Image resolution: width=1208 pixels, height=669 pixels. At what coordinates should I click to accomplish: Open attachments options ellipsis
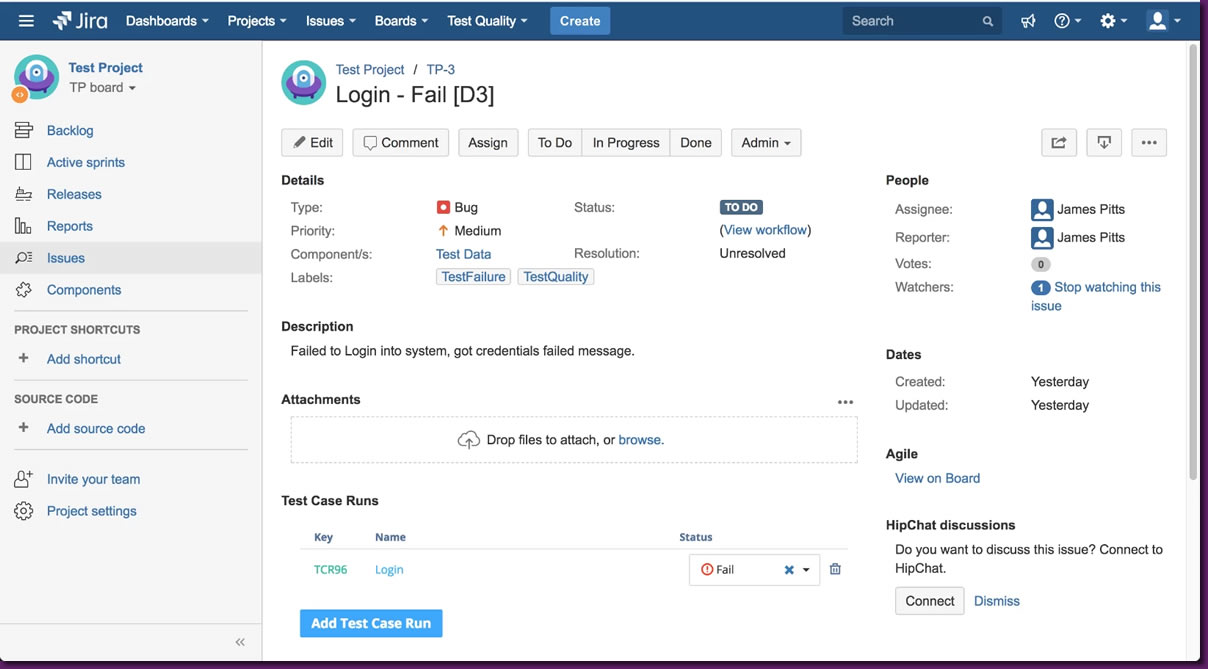click(x=845, y=402)
